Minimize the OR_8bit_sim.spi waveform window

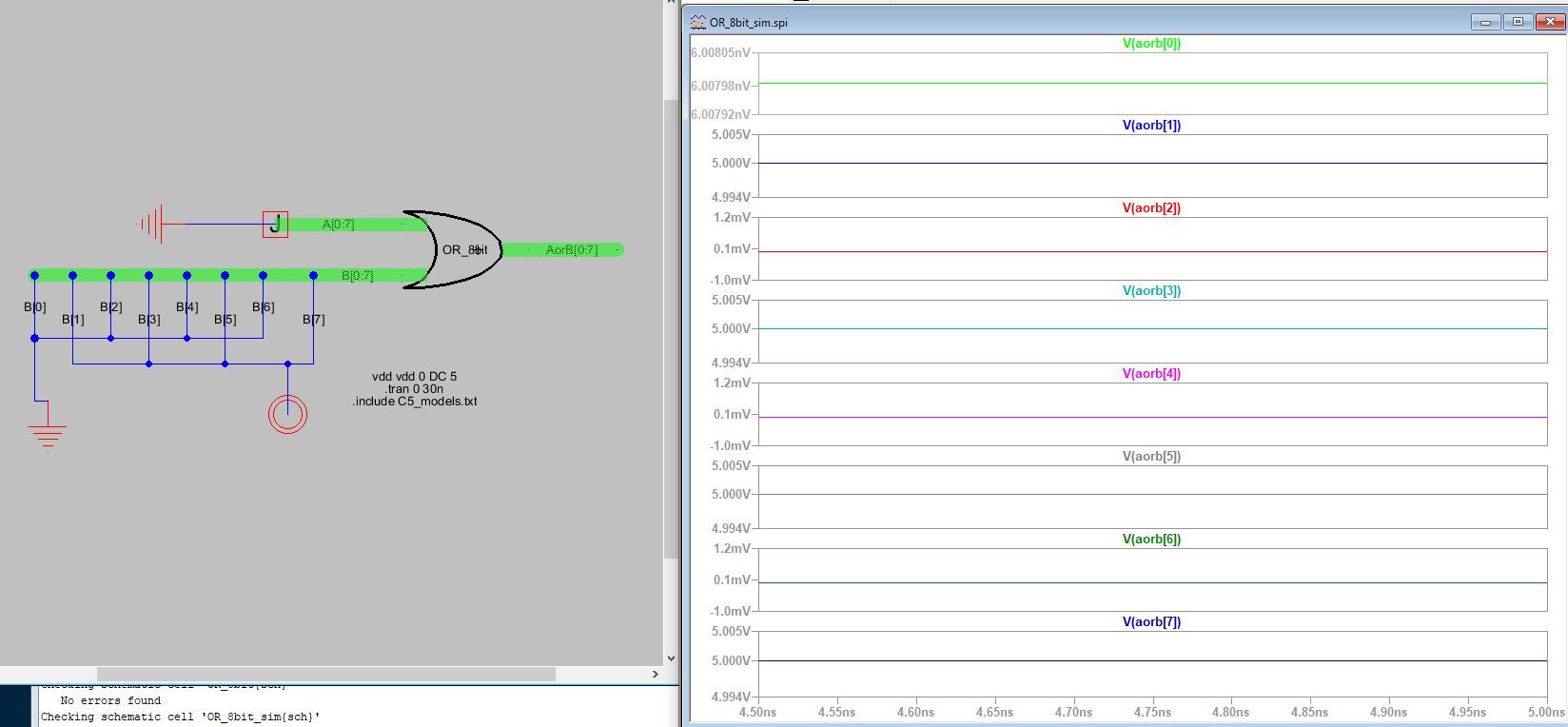tap(1486, 22)
